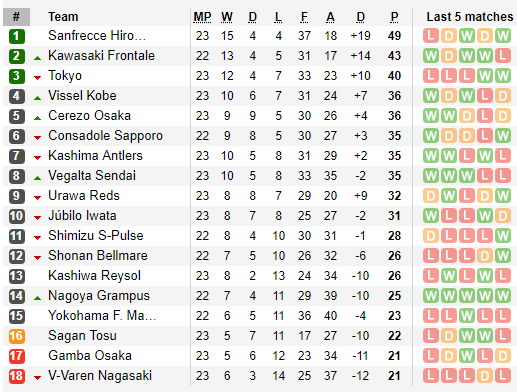Select Sagan Tosu team name
The image size is (517, 392).
click(x=82, y=336)
